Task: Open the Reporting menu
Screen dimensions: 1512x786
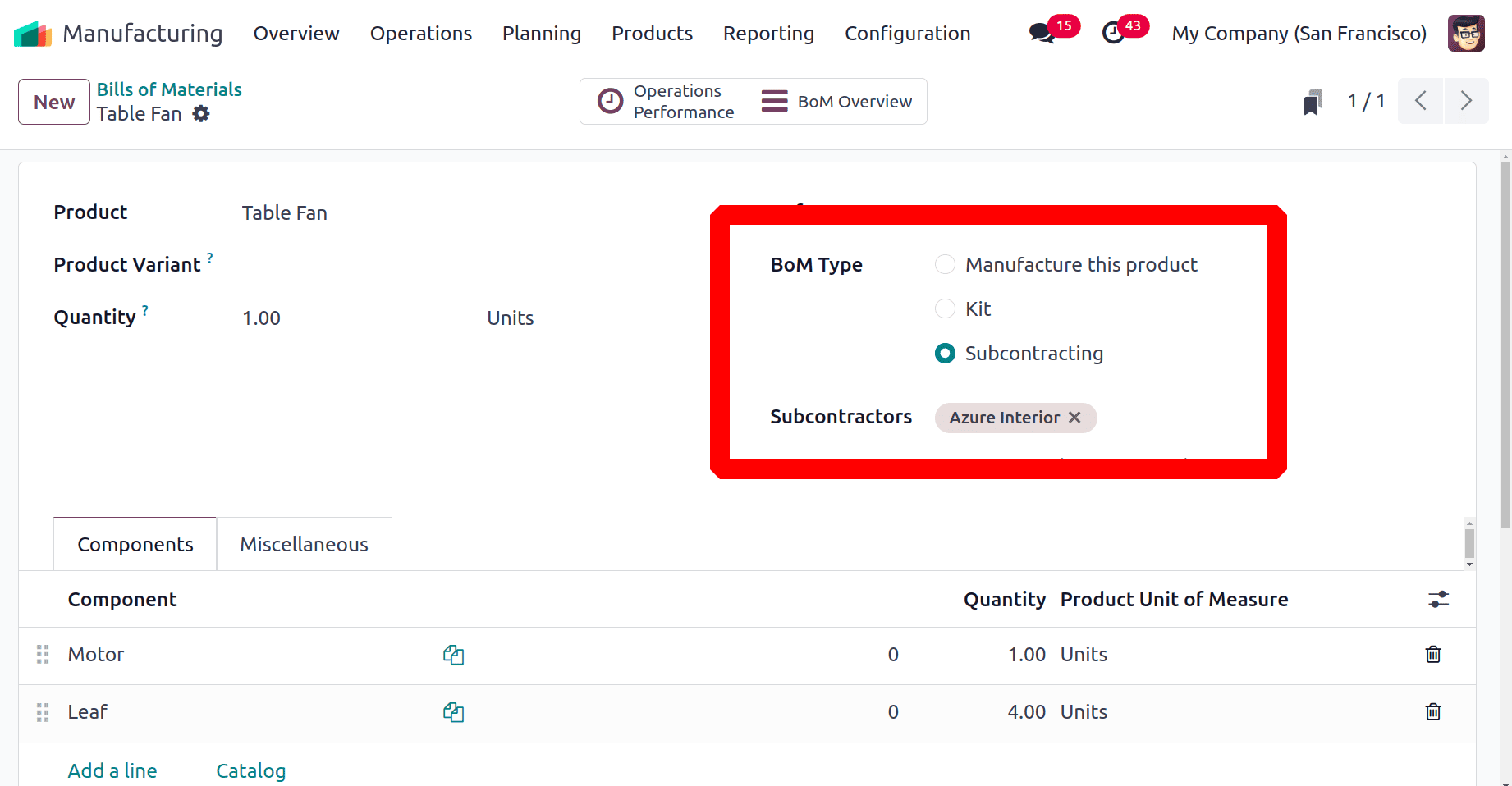Action: pyautogui.click(x=768, y=34)
